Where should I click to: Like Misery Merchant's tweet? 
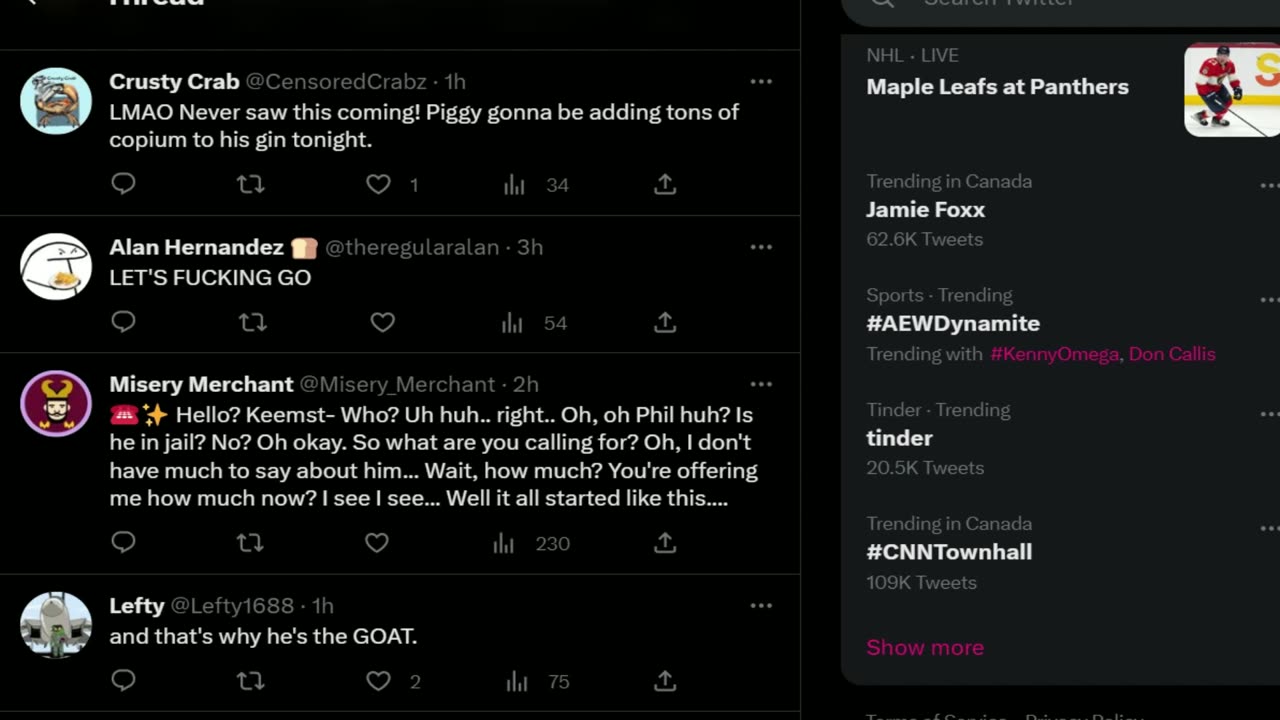coord(376,543)
